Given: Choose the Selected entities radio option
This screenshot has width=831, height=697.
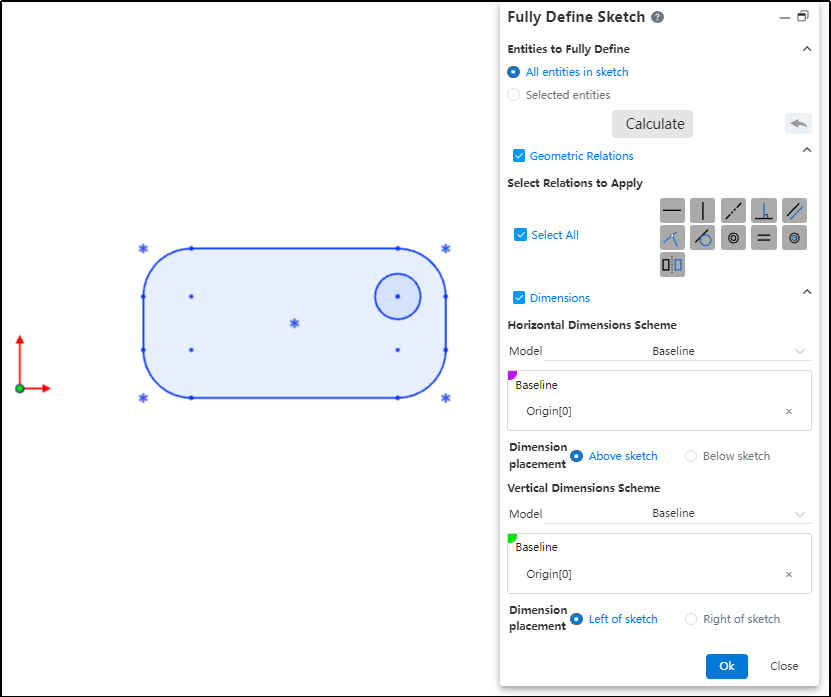Looking at the screenshot, I should click(514, 95).
